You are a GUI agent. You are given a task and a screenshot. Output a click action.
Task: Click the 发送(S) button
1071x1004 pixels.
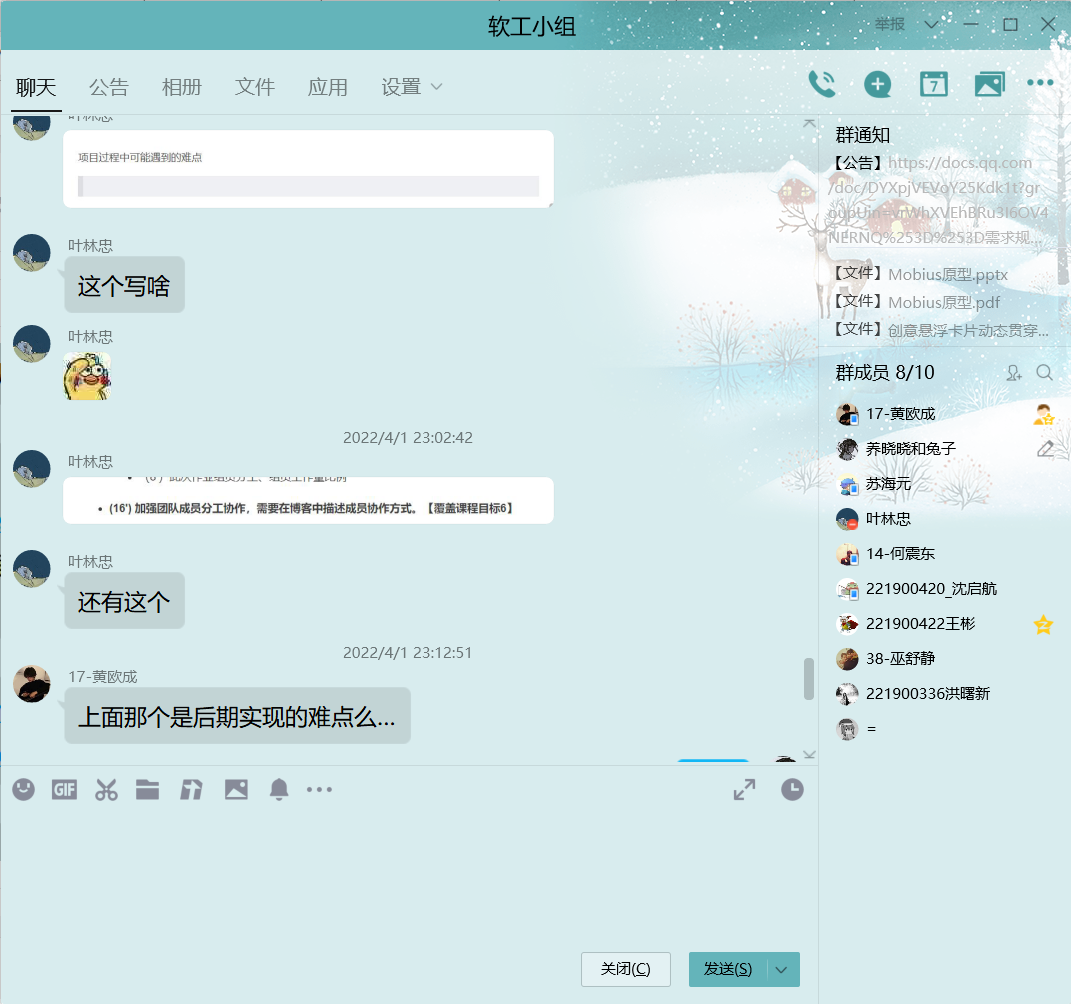click(x=728, y=970)
